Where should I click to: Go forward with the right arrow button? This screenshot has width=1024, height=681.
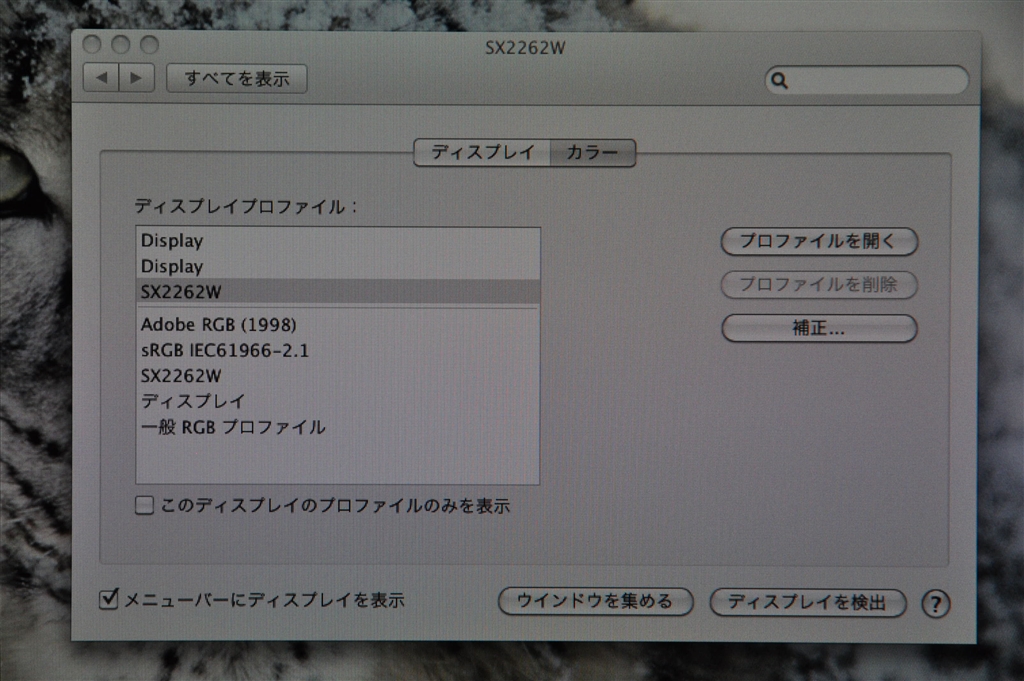tap(136, 78)
